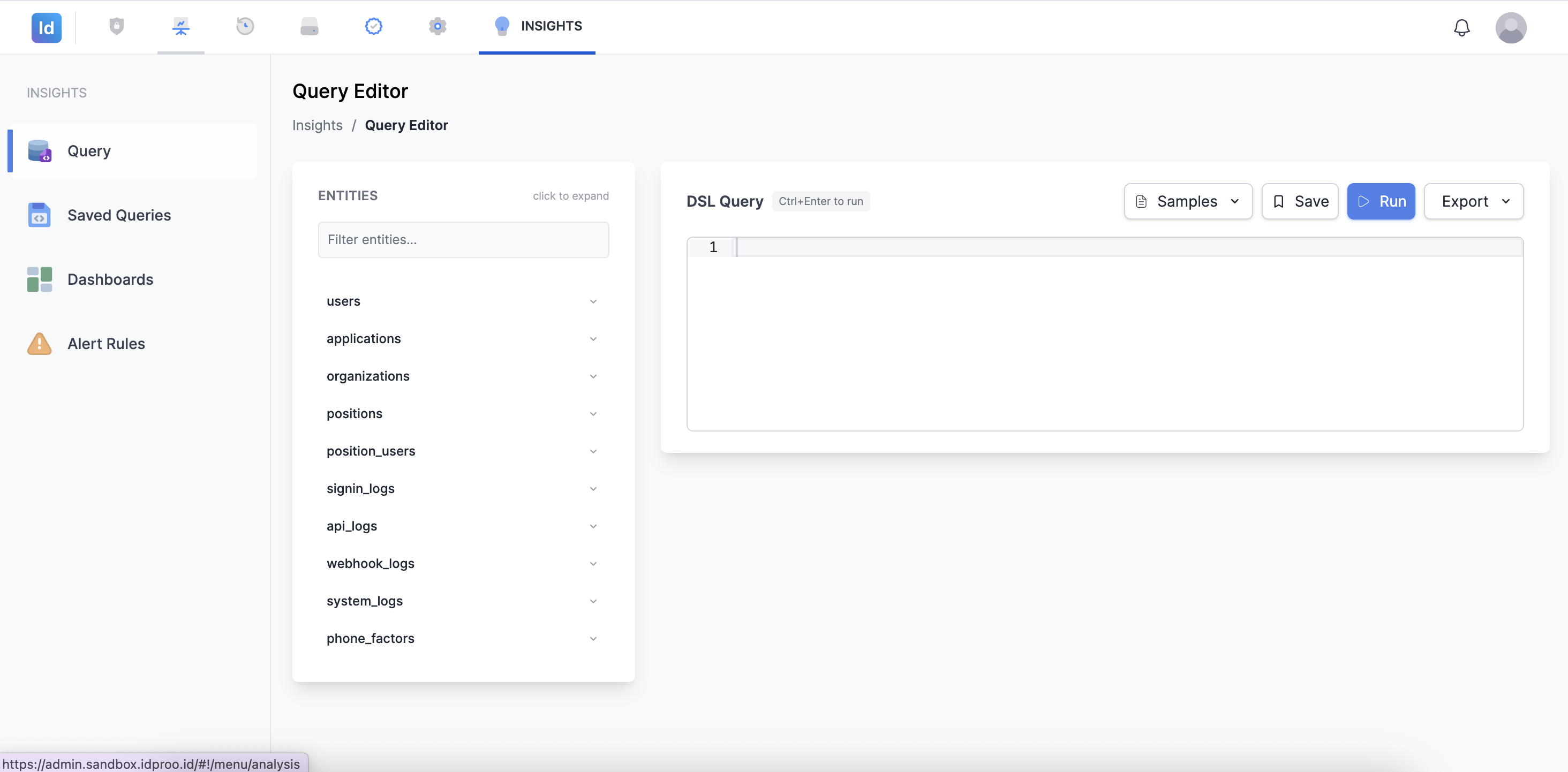Image resolution: width=1568 pixels, height=772 pixels.
Task: Run the DSL query
Action: pyautogui.click(x=1381, y=201)
